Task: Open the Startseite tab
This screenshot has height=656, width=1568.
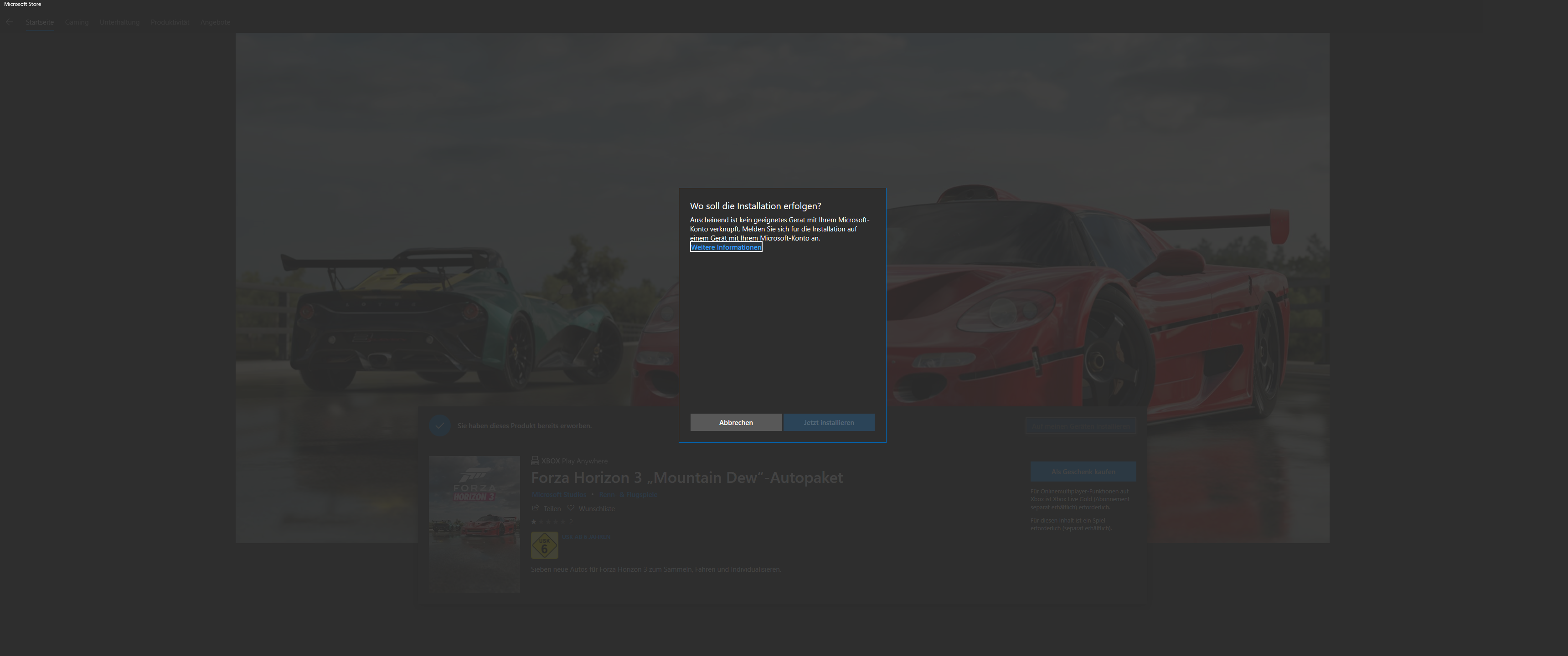Action: point(40,22)
